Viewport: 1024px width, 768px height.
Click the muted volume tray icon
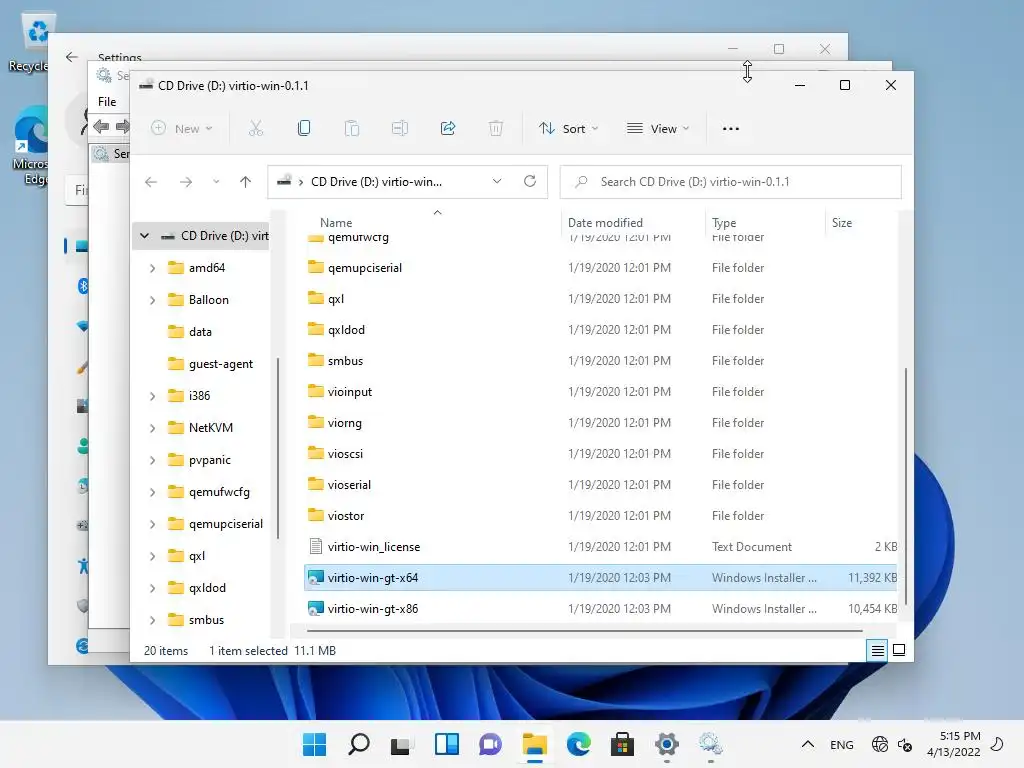pos(905,744)
